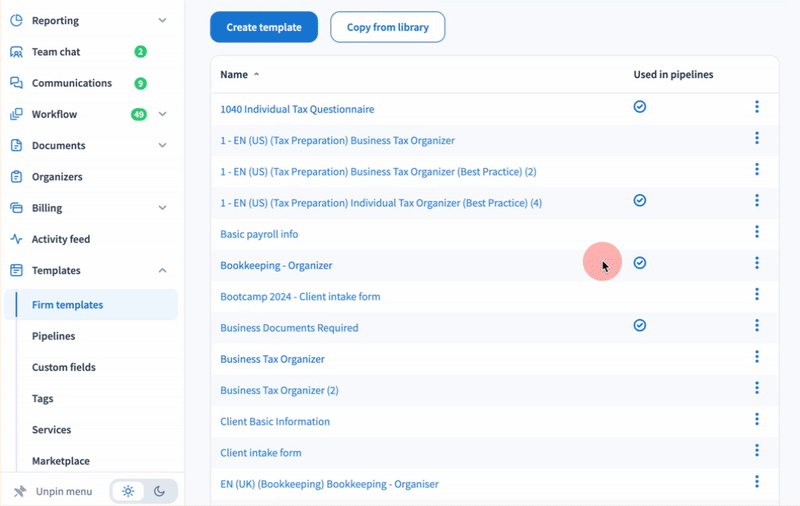Sort the list by Name column header
This screenshot has width=800, height=506.
pyautogui.click(x=234, y=75)
